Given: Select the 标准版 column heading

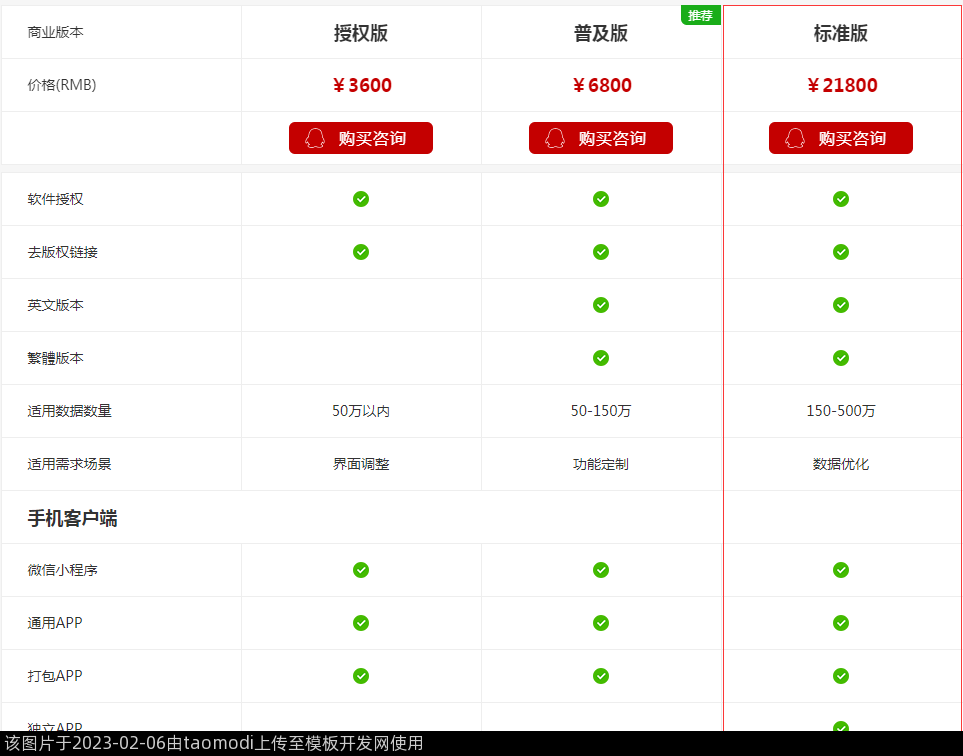Looking at the screenshot, I should pos(841,33).
